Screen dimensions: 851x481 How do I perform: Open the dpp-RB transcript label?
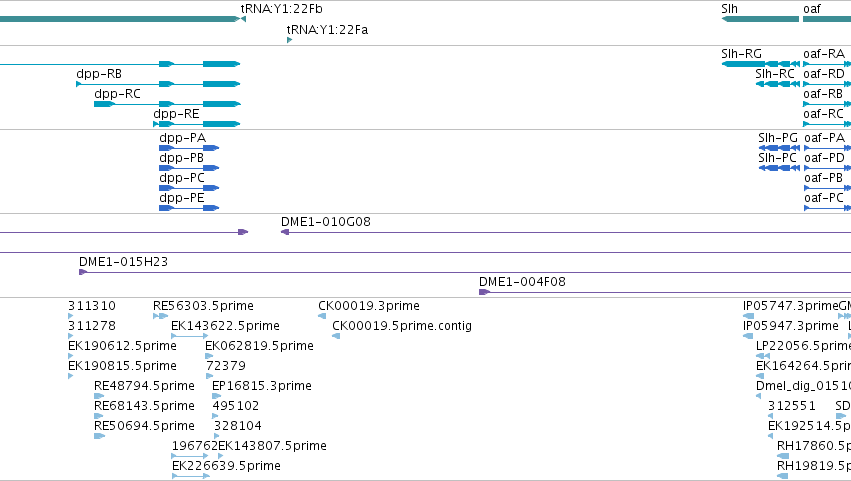click(x=99, y=74)
